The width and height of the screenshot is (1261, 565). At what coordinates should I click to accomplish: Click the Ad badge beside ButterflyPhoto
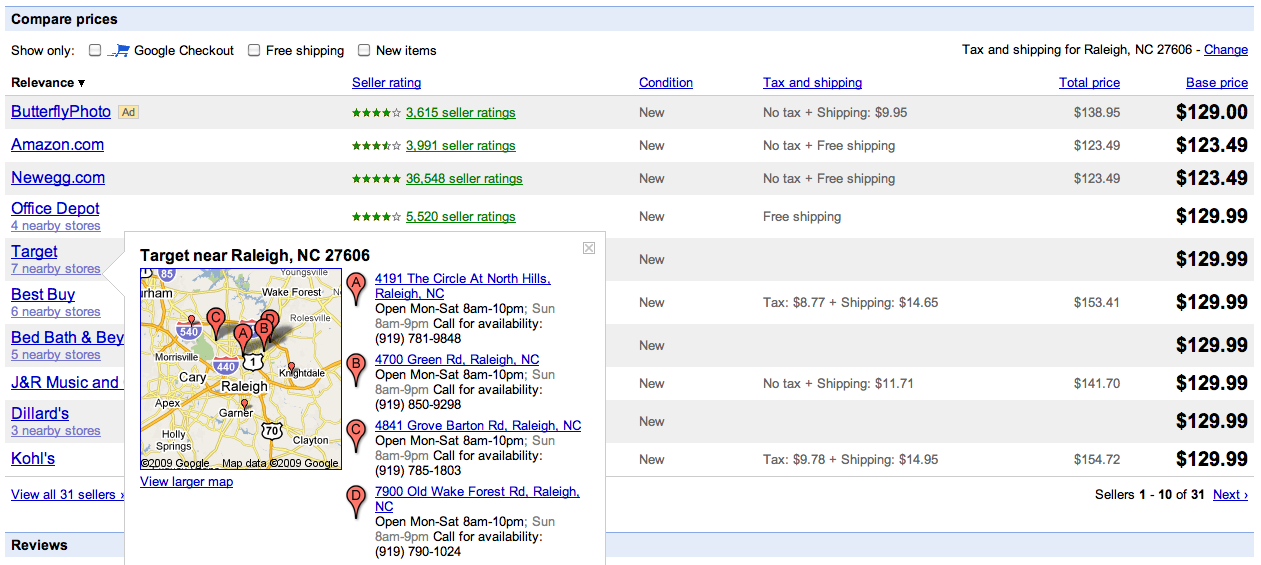tap(128, 112)
